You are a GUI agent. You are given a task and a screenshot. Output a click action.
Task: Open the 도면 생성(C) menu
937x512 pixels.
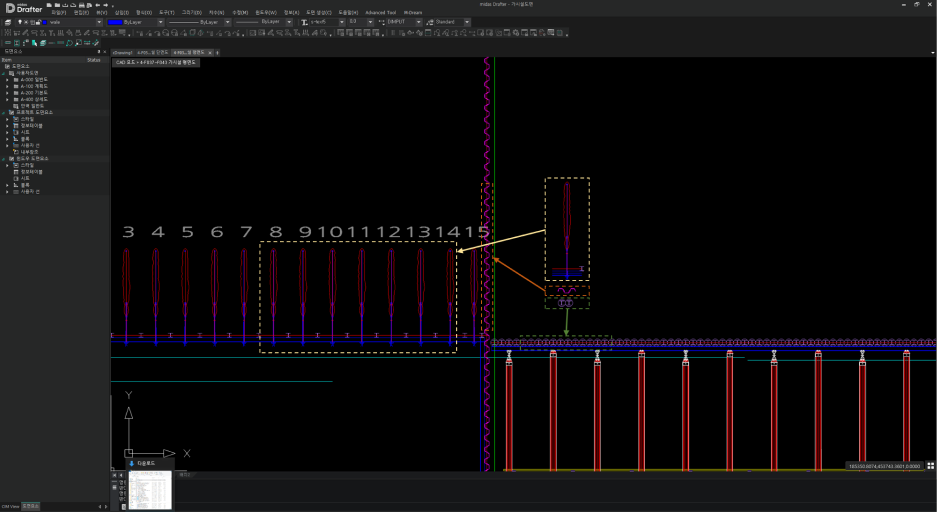pos(319,13)
